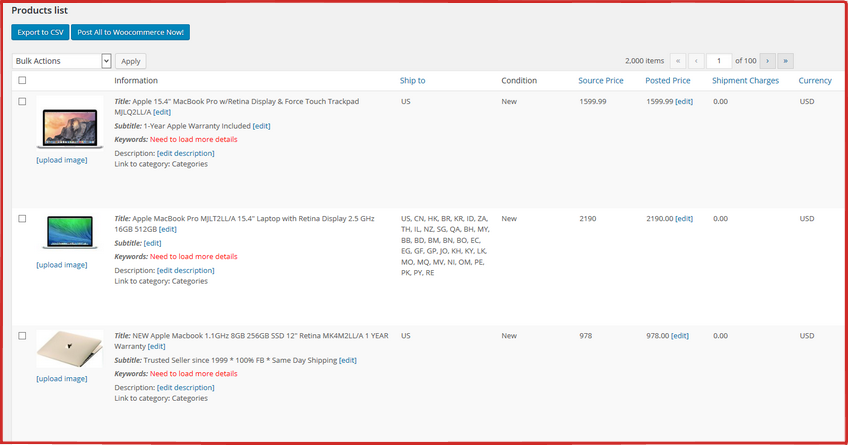Select the NEW Apple Macbook 1.1GHz row checkbox

[22, 336]
